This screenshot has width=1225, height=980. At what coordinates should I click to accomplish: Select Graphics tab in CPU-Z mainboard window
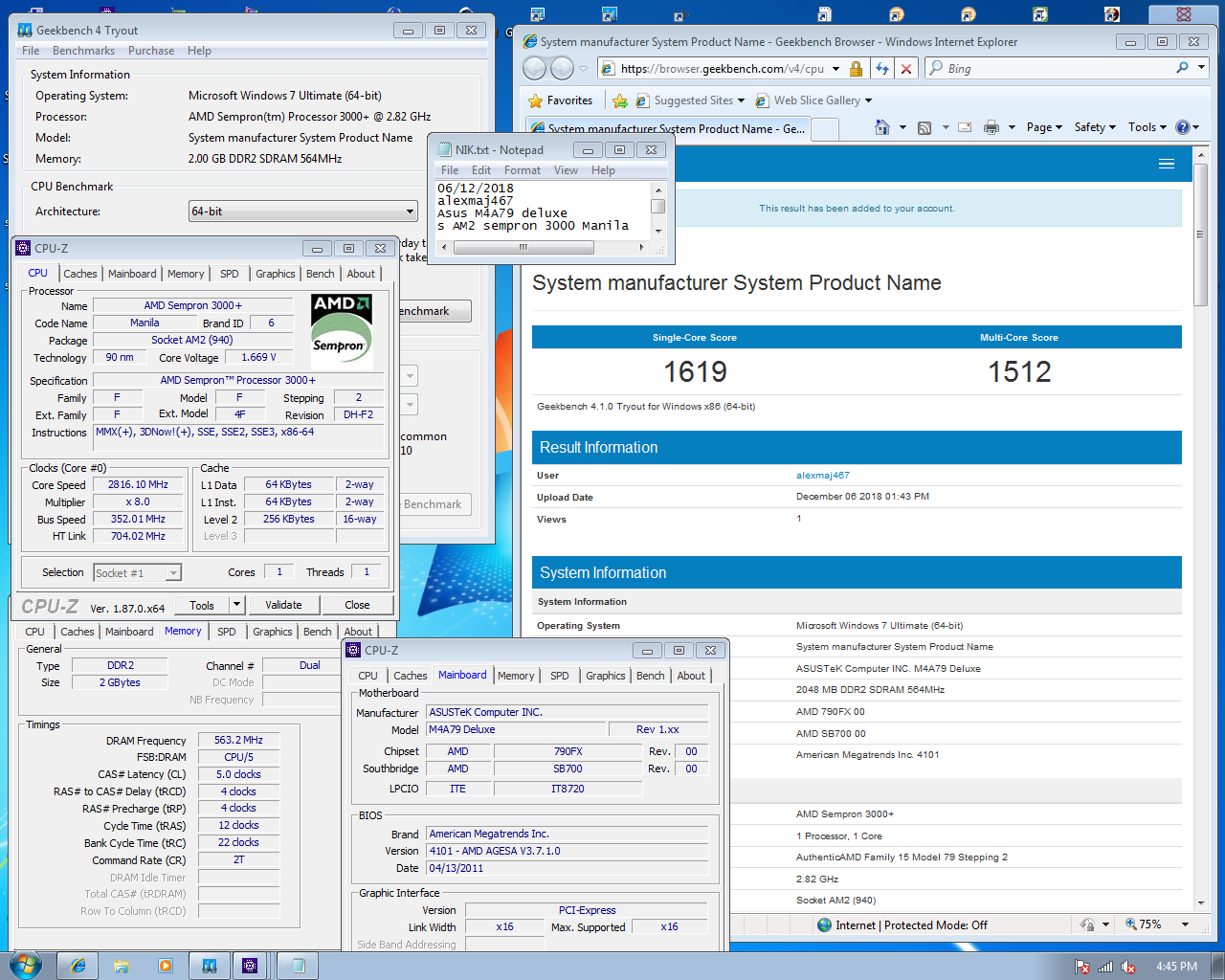point(606,676)
